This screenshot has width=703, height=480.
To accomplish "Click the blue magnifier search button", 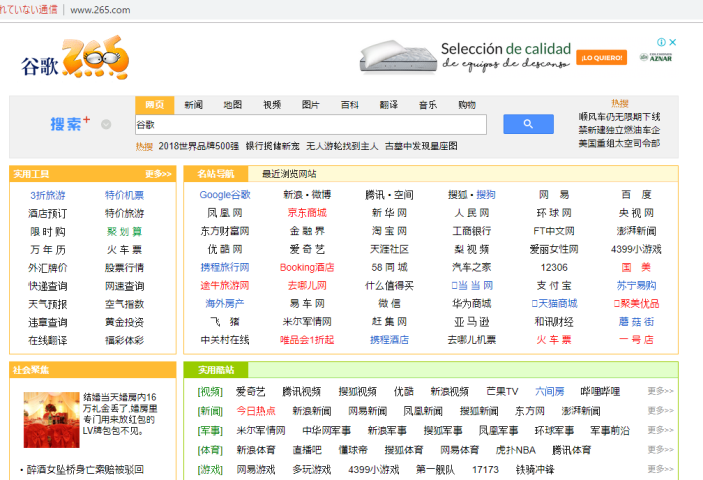I will (x=528, y=124).
